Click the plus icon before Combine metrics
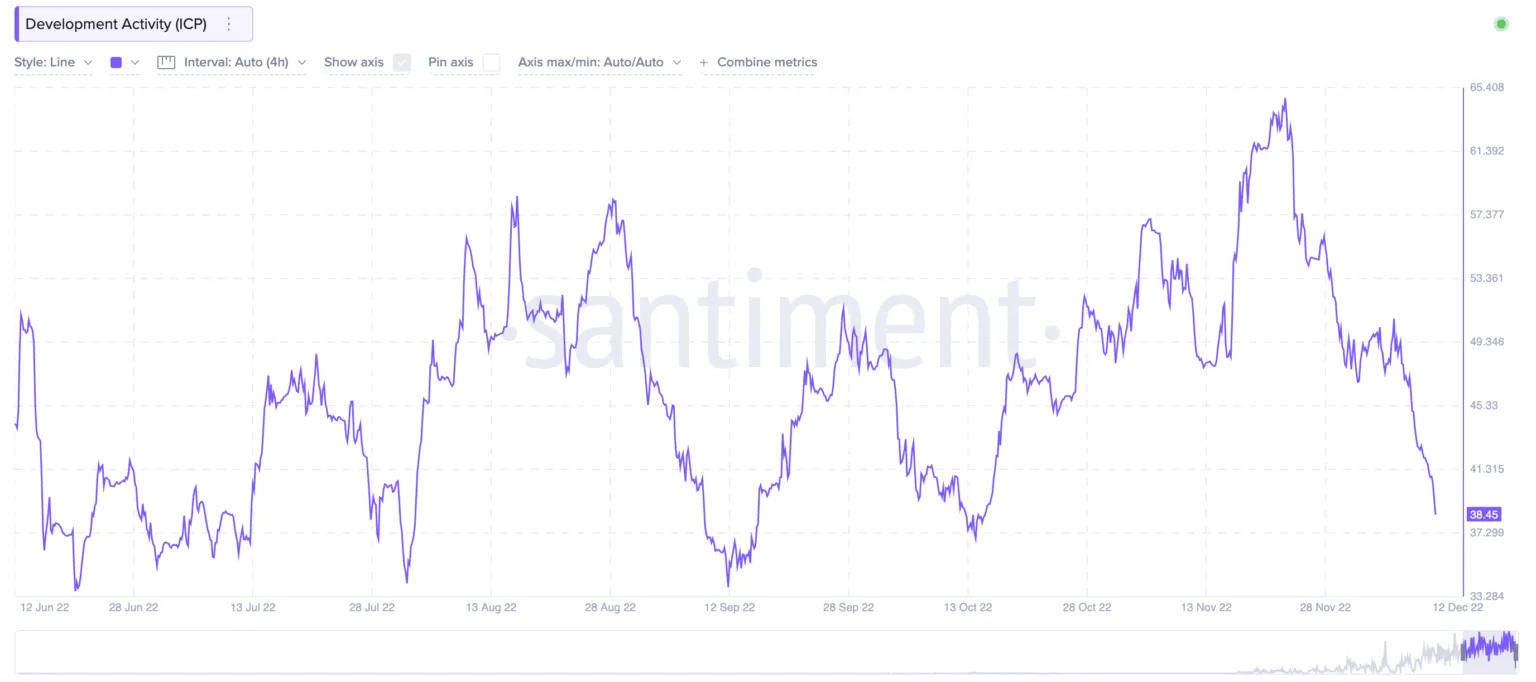The height and width of the screenshot is (682, 1536). point(704,62)
